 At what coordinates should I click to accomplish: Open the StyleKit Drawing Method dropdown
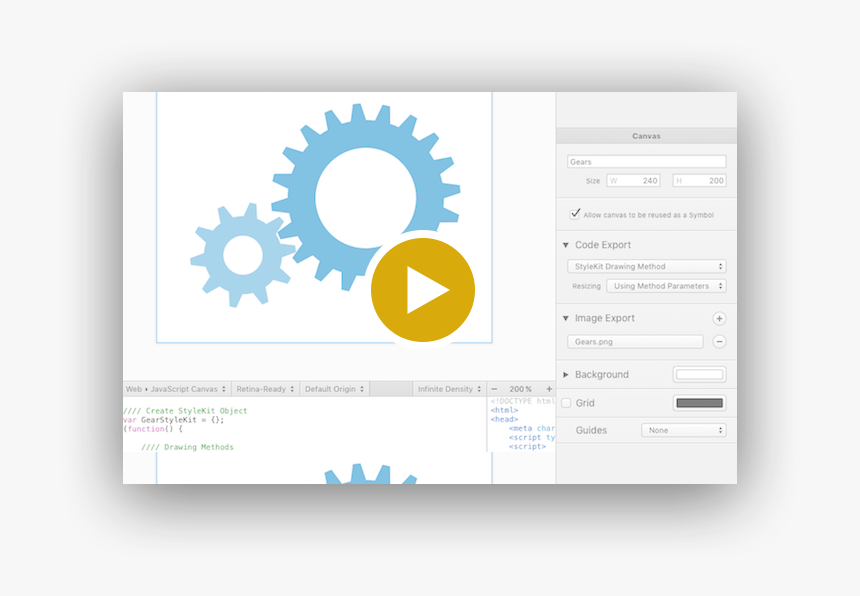tap(646, 267)
